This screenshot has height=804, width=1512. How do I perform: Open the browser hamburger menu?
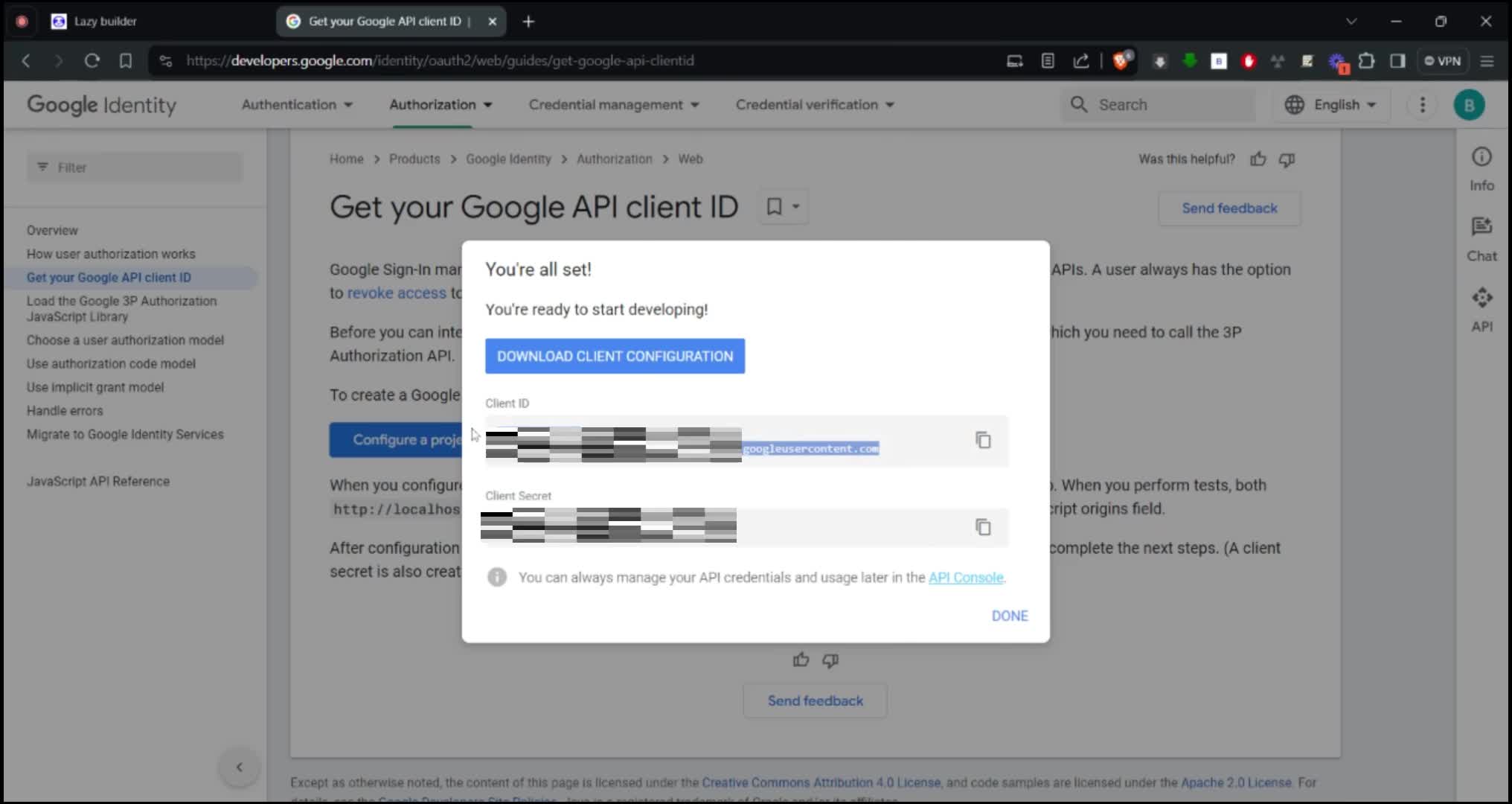pyautogui.click(x=1487, y=61)
